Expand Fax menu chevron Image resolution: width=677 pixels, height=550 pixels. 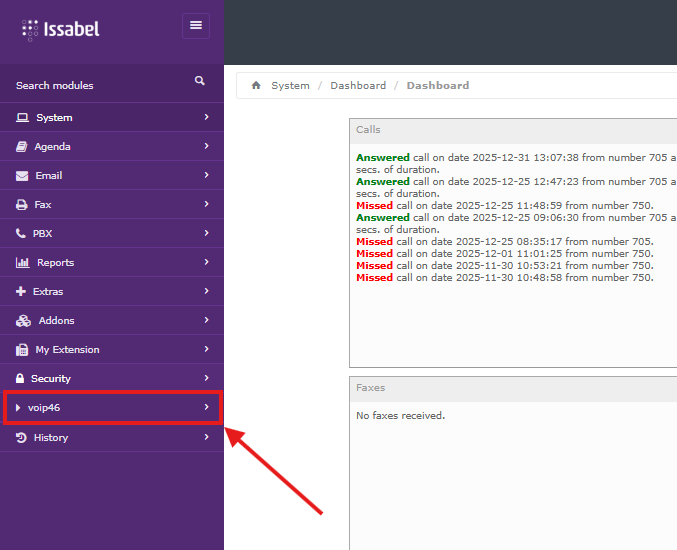(x=206, y=204)
